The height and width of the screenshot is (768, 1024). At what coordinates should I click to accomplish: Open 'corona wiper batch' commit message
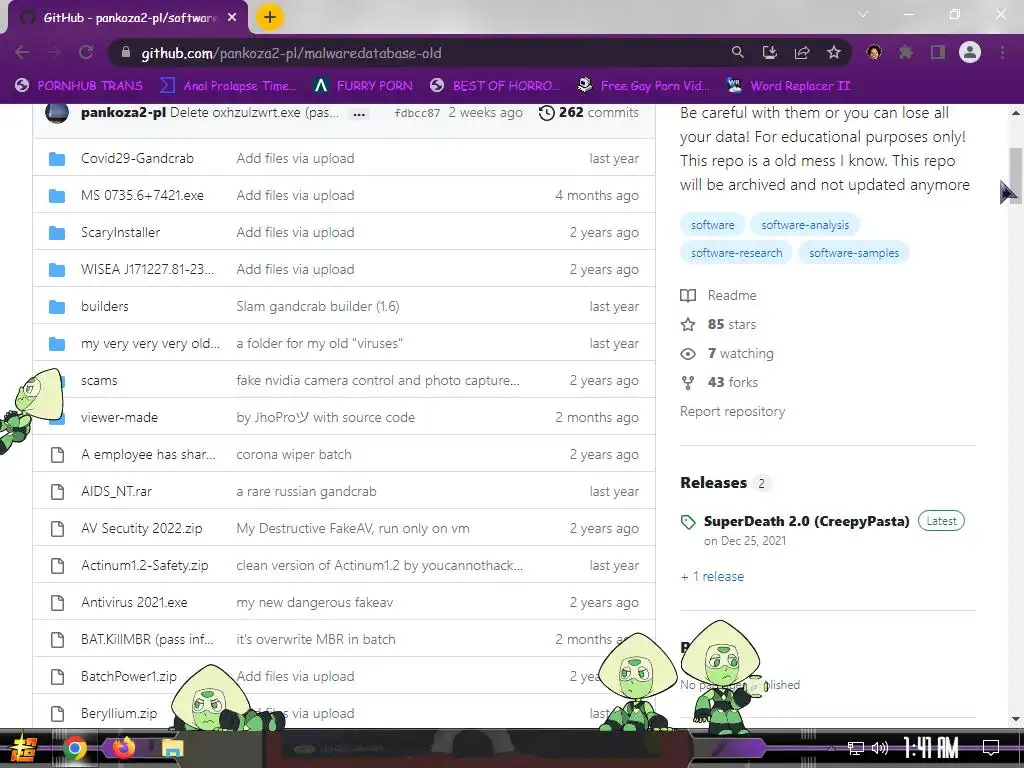[294, 455]
